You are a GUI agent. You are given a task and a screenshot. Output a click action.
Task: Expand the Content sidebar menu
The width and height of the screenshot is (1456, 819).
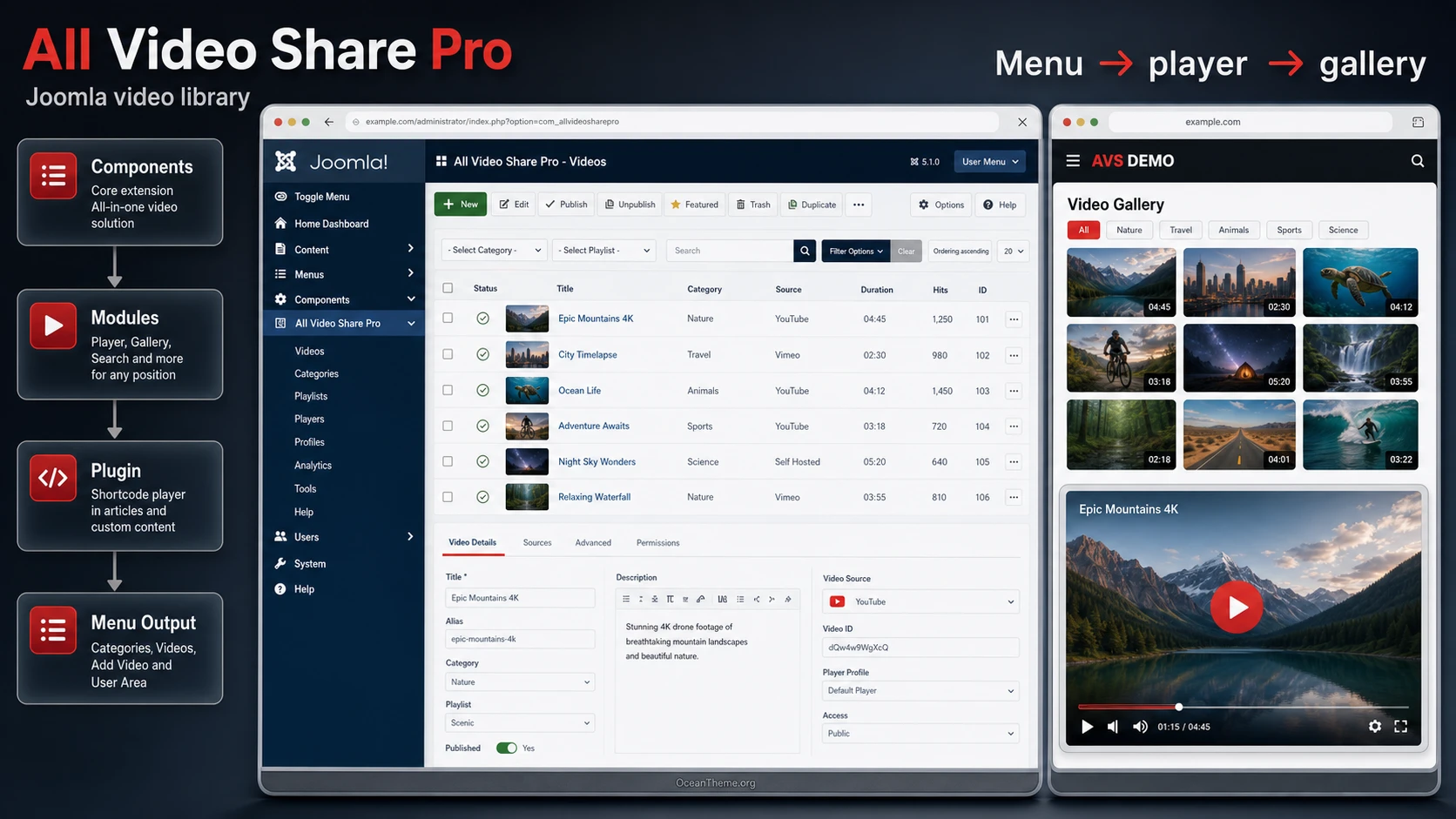(345, 250)
